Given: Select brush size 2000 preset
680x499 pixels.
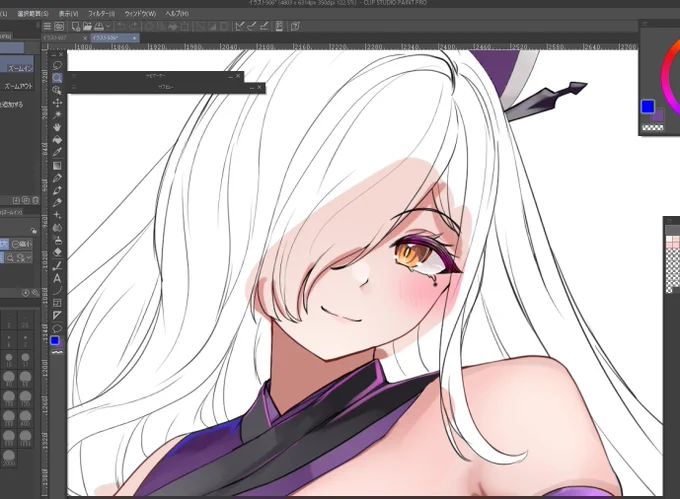Looking at the screenshot, I should (x=9, y=457).
